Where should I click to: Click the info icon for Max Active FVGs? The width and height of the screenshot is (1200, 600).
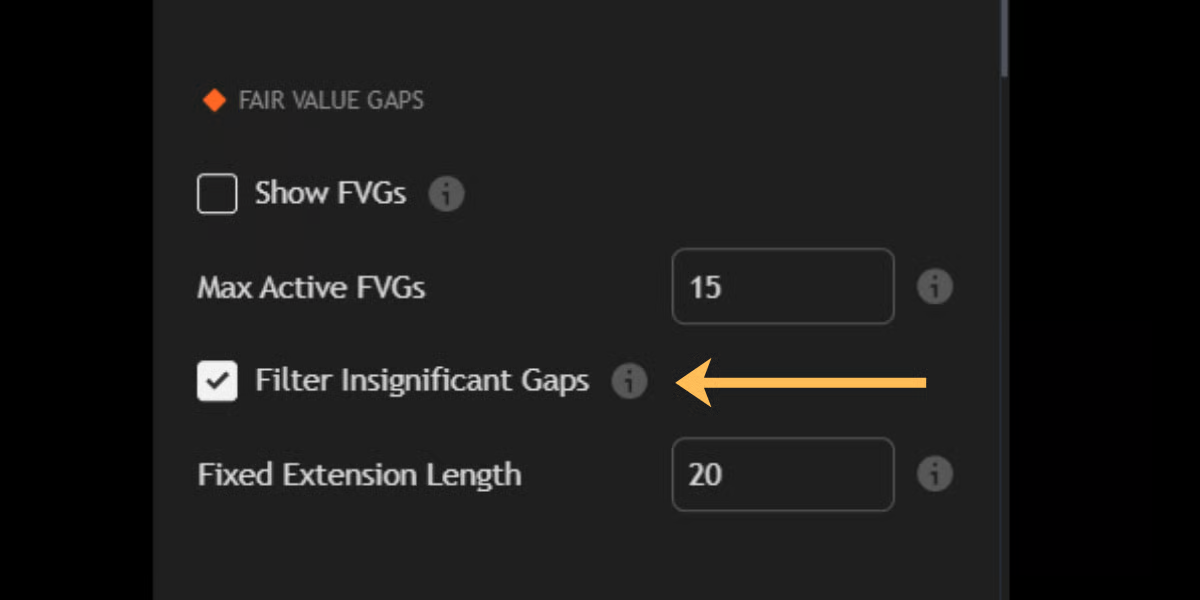pos(935,288)
